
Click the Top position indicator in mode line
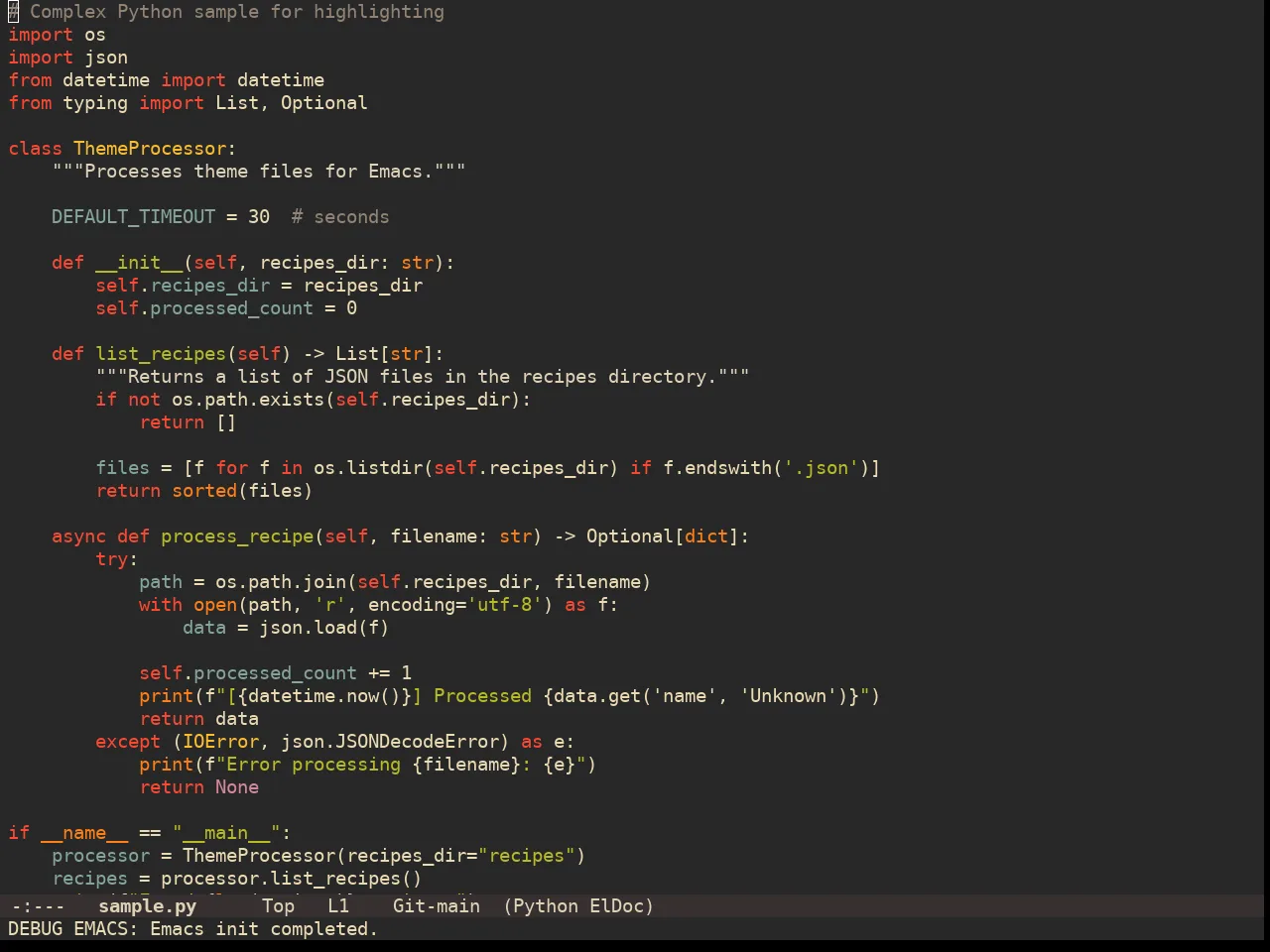coord(278,905)
